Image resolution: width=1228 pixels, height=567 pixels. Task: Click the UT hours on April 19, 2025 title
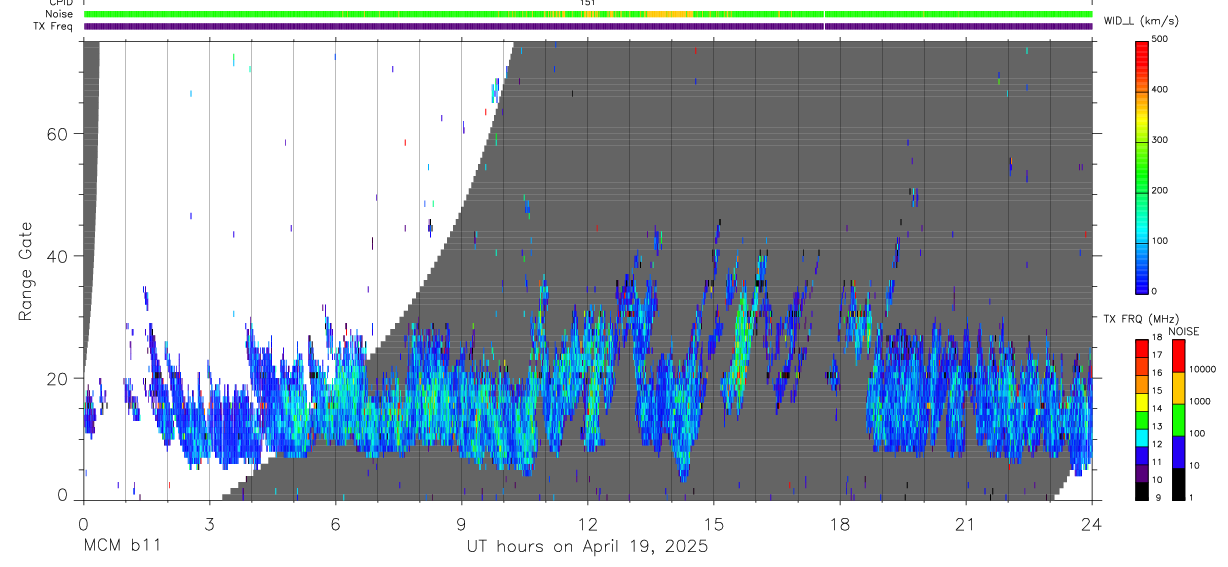coord(588,547)
